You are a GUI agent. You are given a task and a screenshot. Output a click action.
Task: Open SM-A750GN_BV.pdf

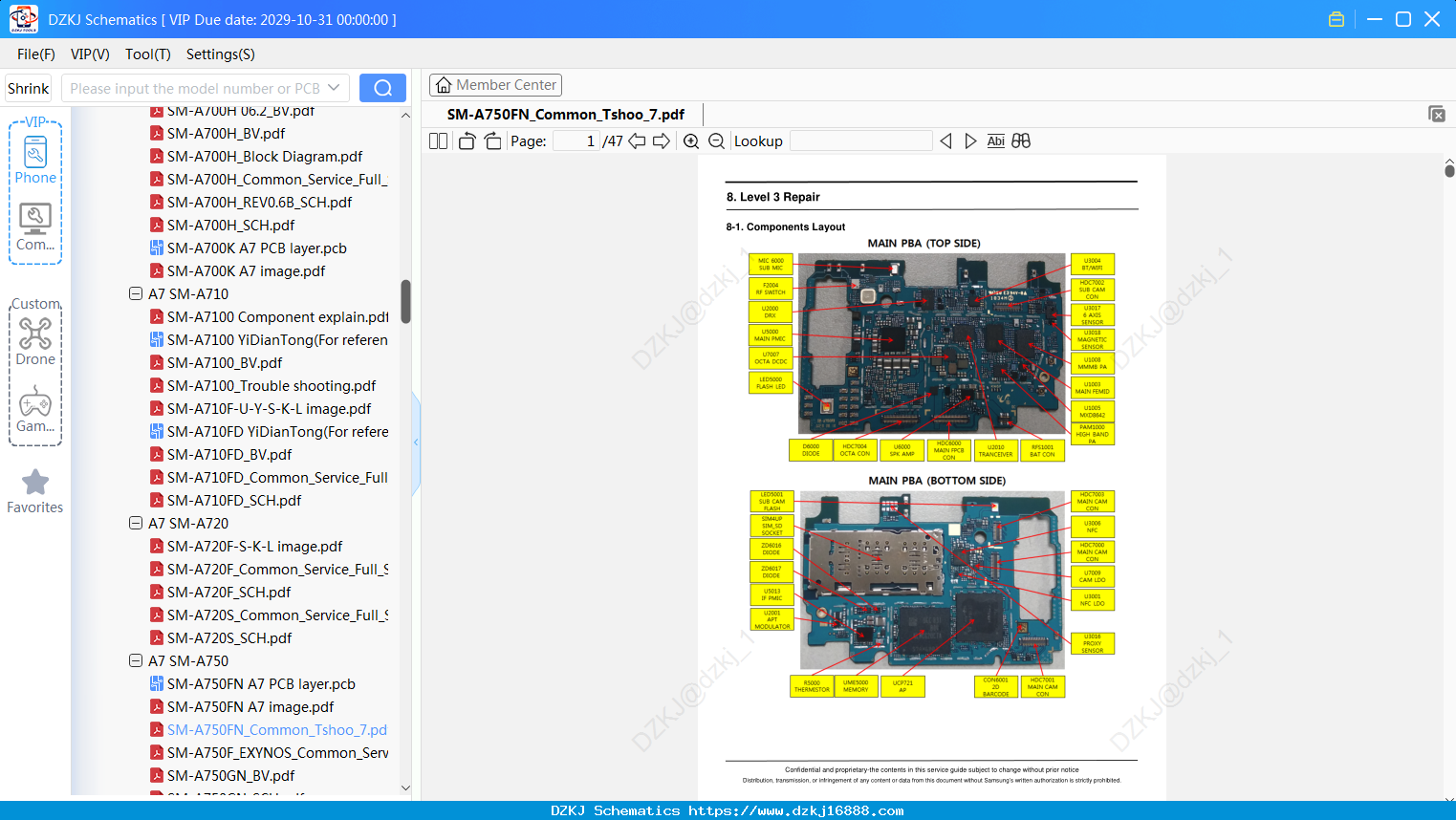coord(231,775)
